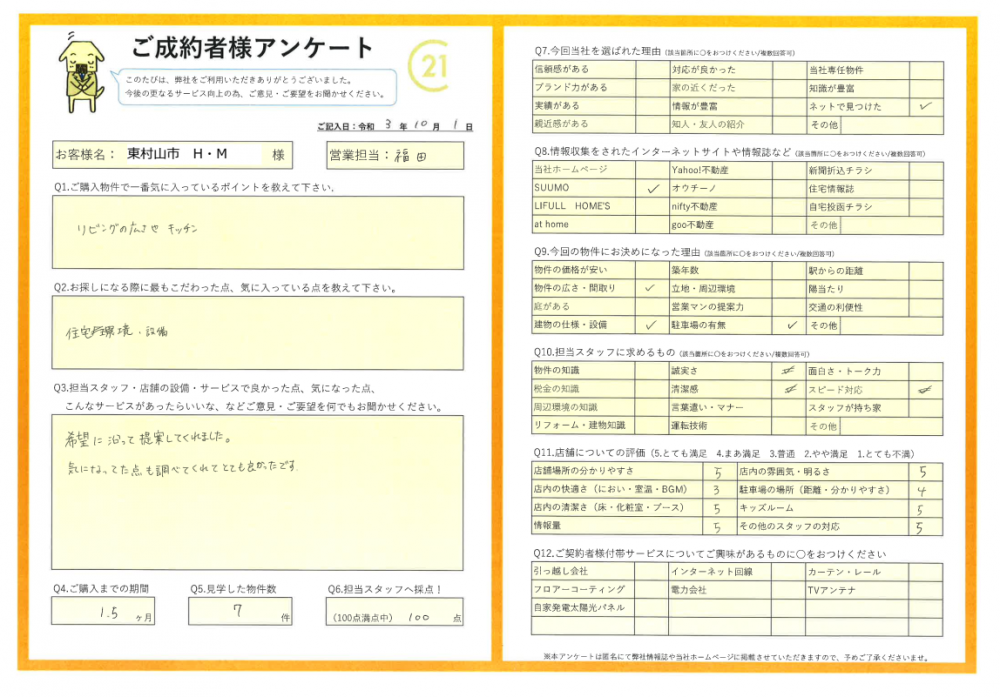Select the Q1 answer text box
This screenshot has height=697, width=1000.
point(258,232)
